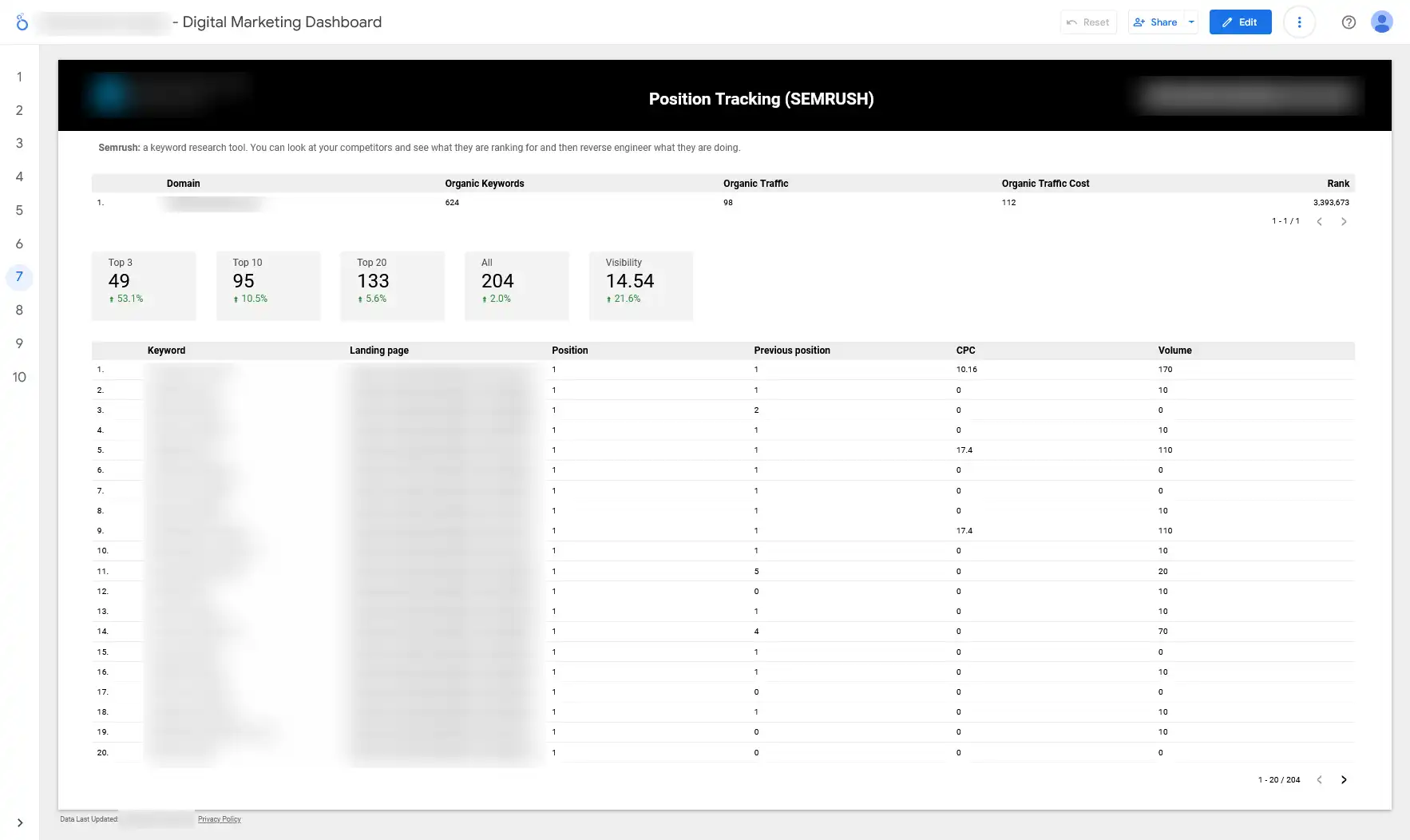Click the Position Tracking (SEMRUSH) title
This screenshot has height=840, width=1410.
[x=761, y=99]
